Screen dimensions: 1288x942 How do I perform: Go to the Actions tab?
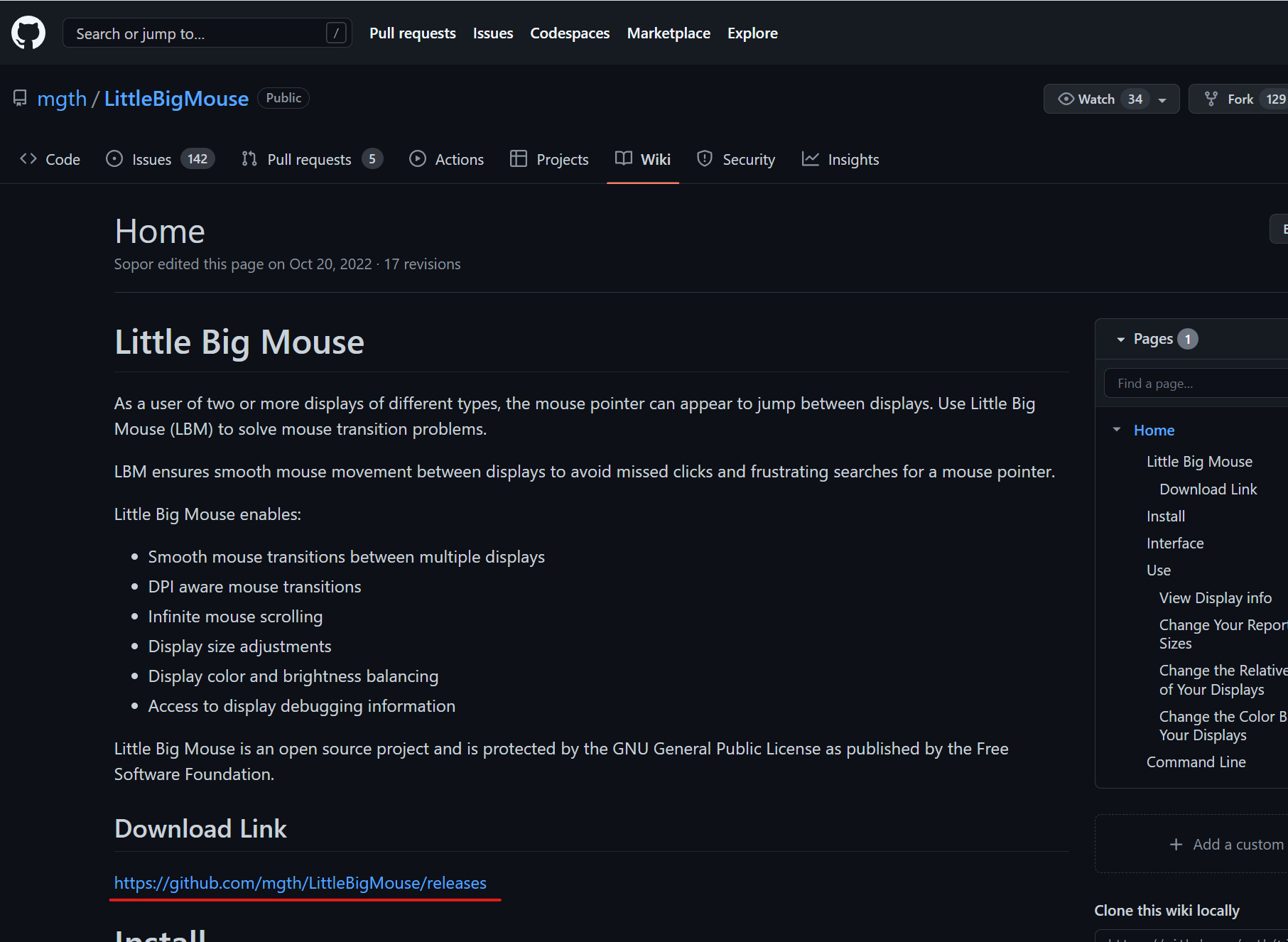pos(447,159)
